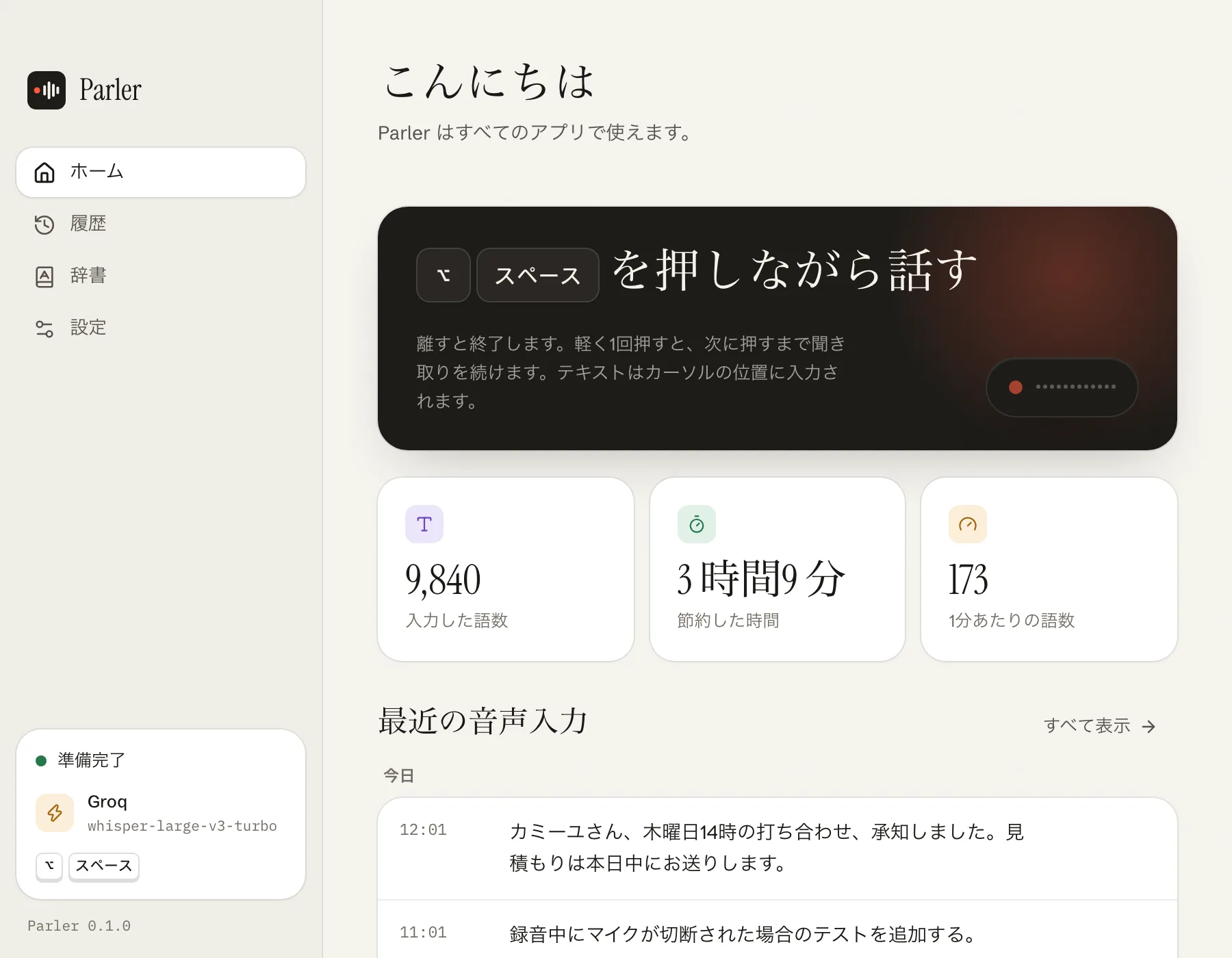Click the 3時間9分 saved time value

click(761, 578)
